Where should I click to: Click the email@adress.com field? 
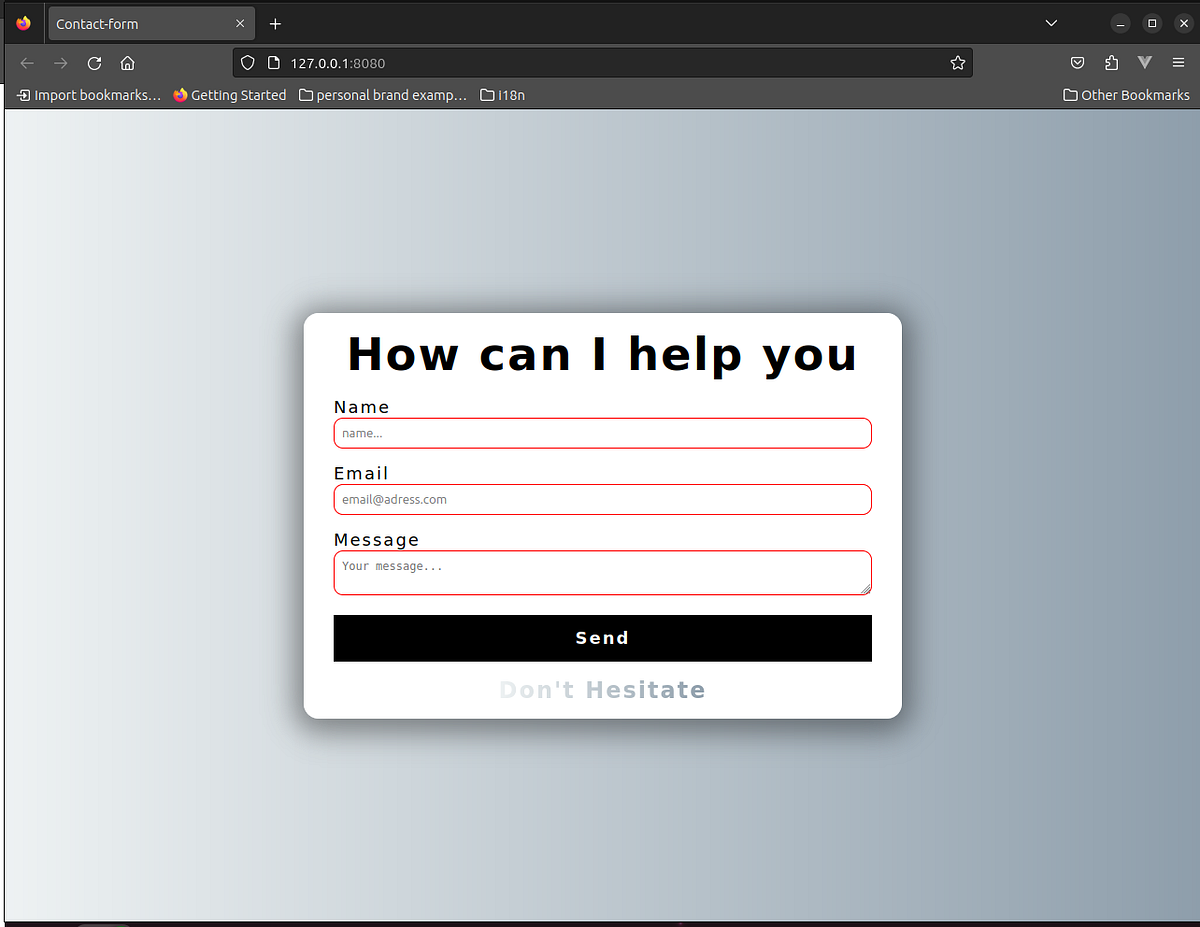[602, 499]
